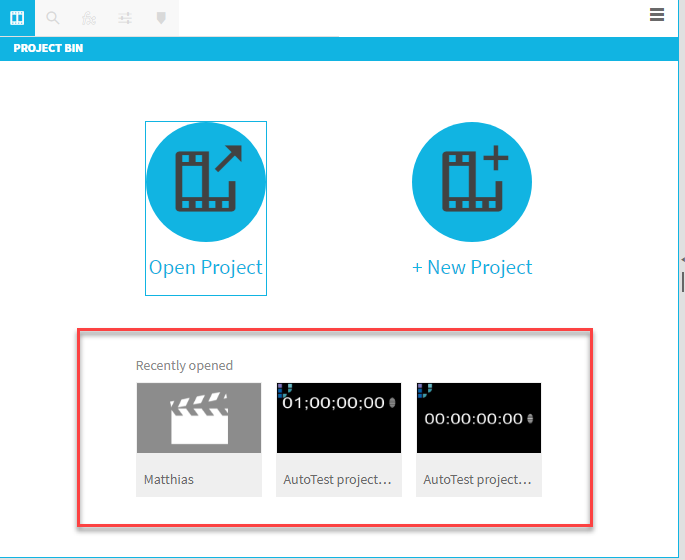Open the sliders adjustments tab
The image size is (685, 560).
[x=125, y=18]
